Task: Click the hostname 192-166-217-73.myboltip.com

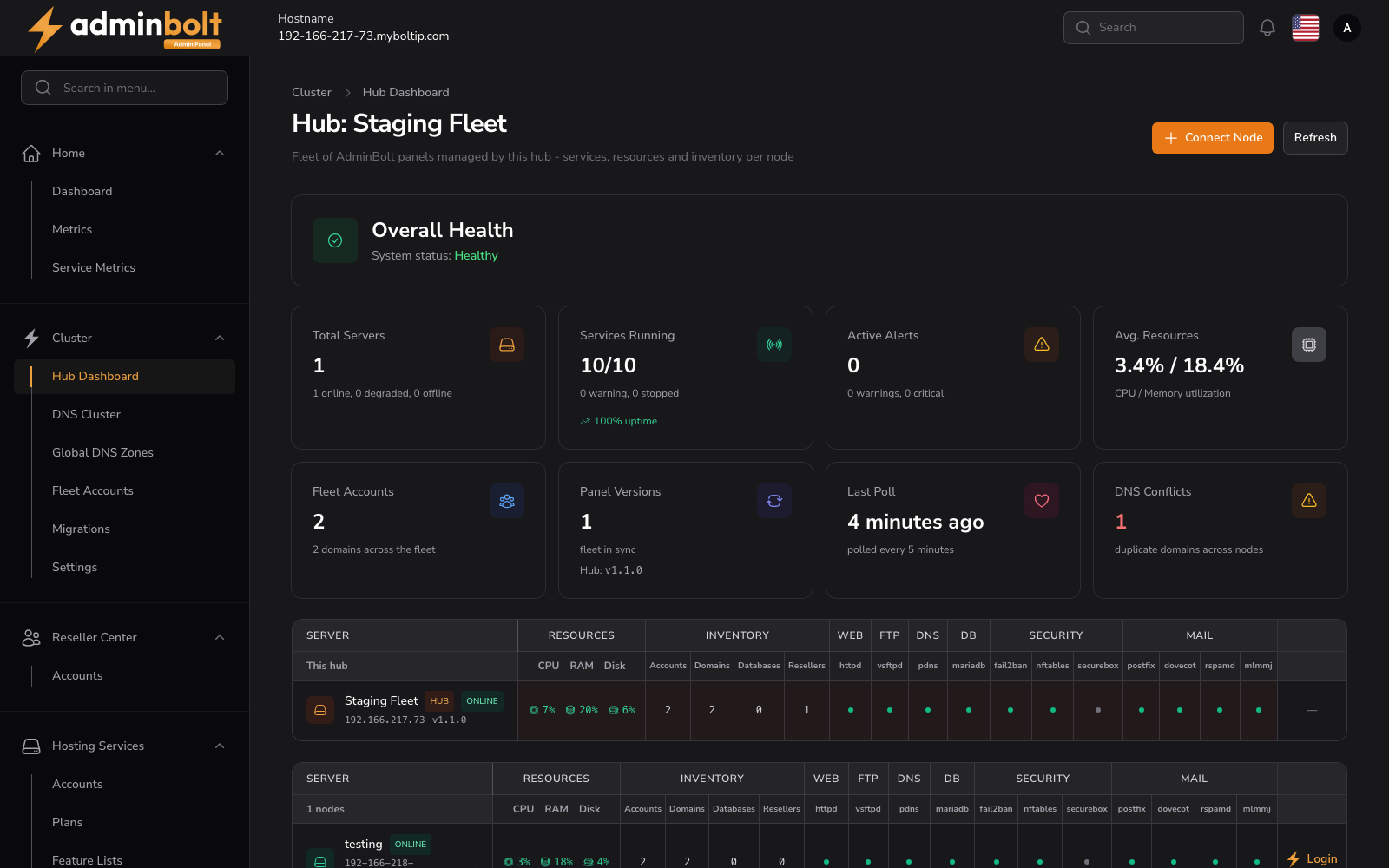Action: [363, 36]
